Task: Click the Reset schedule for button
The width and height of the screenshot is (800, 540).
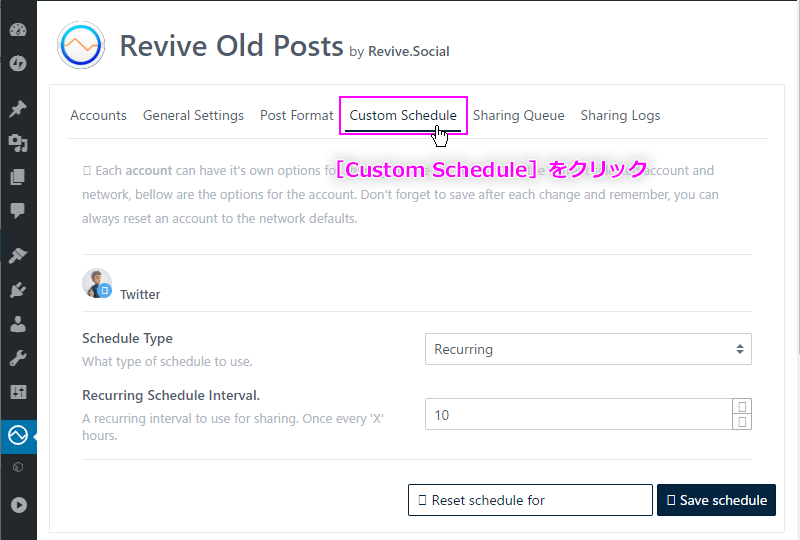Action: [x=530, y=500]
